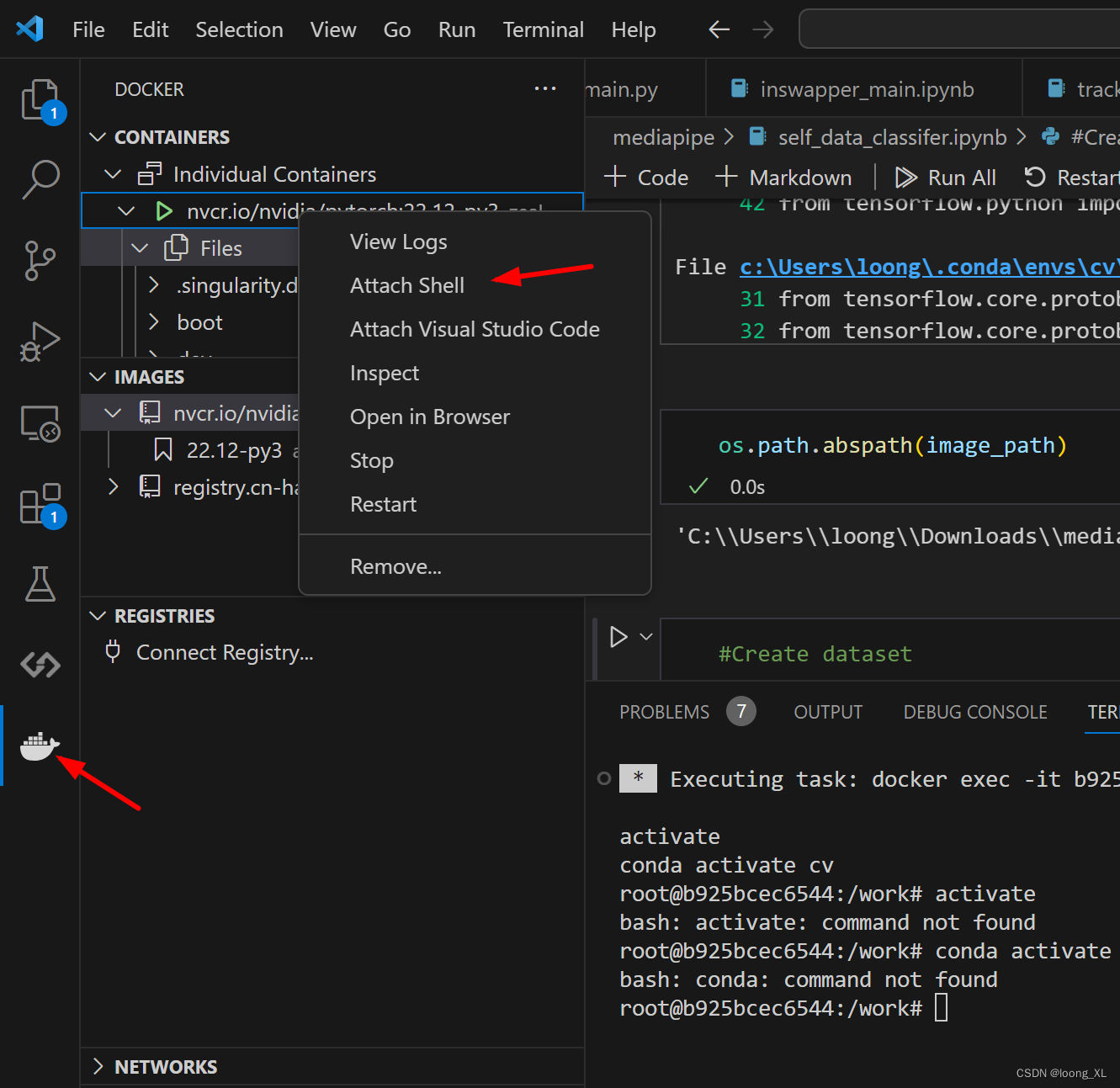Image resolution: width=1120 pixels, height=1088 pixels.
Task: Click Run All notebook button
Action: 945,178
